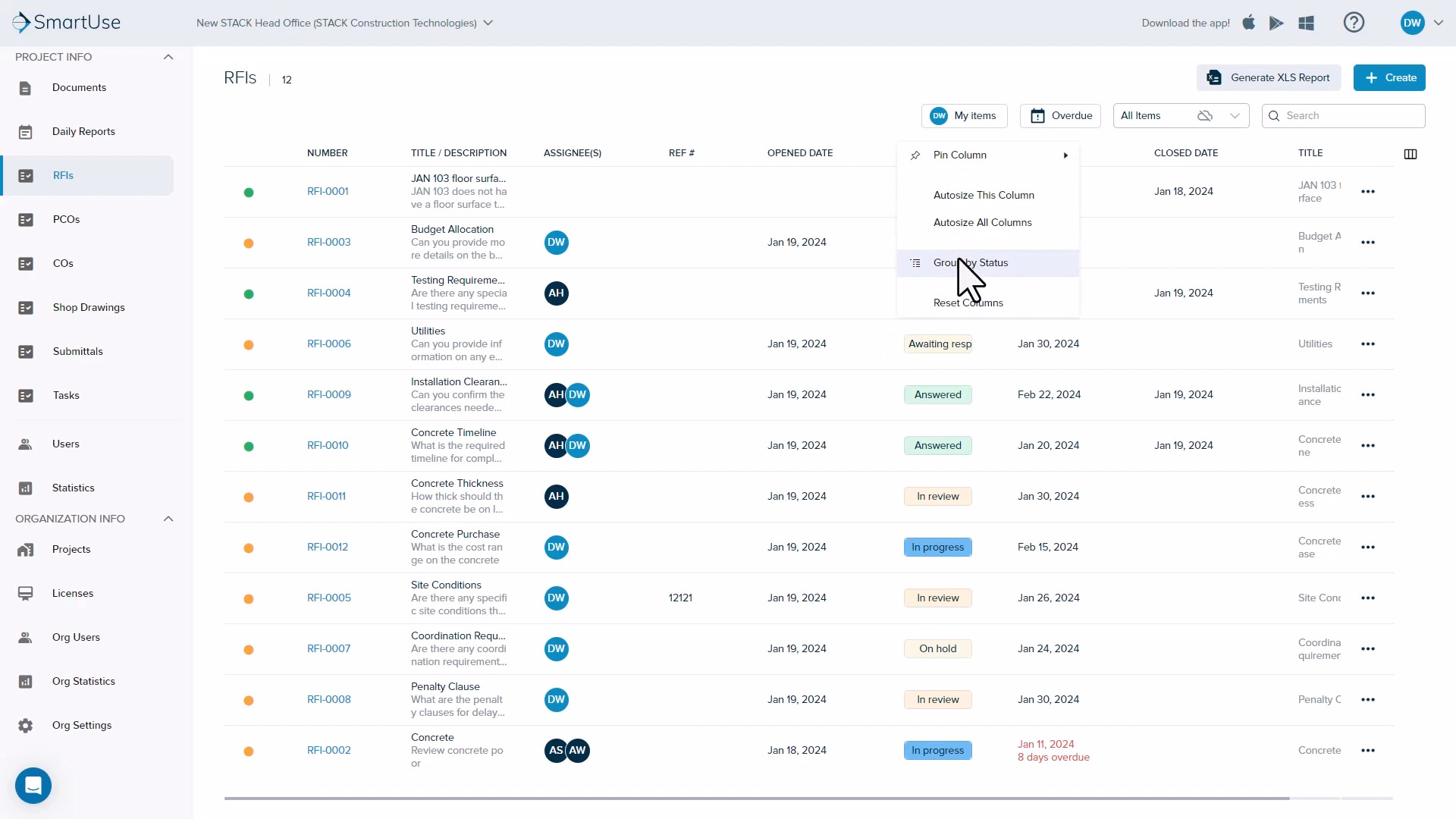Open the Submittals section

pyautogui.click(x=77, y=351)
